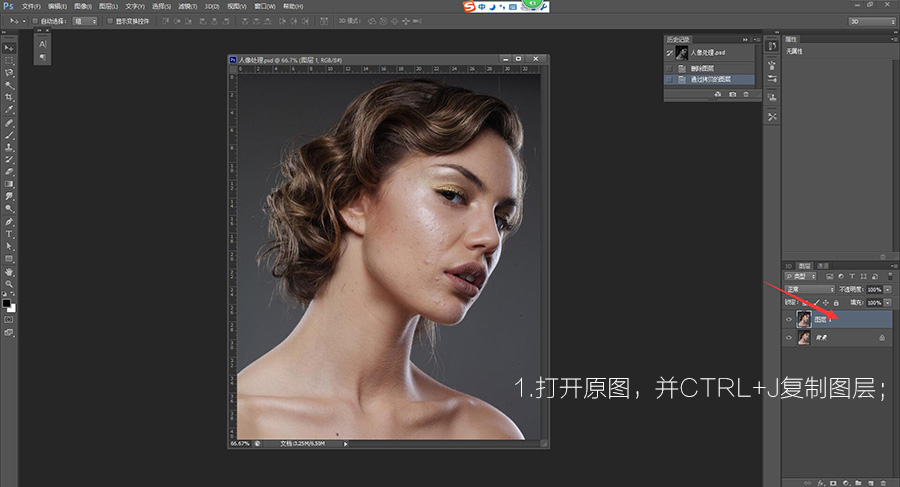Open the layer blend mode 正常 dropdown
Screen dimensions: 900x487
tap(810, 289)
